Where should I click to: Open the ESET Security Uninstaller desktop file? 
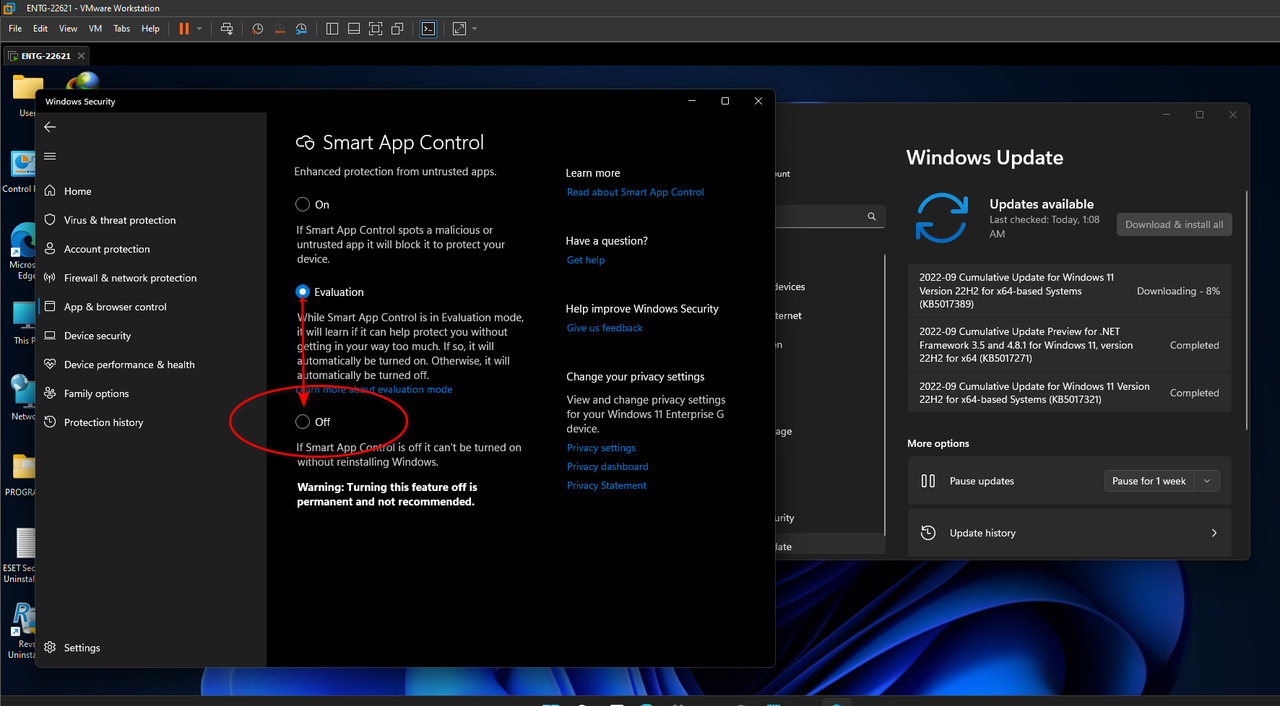pos(20,557)
